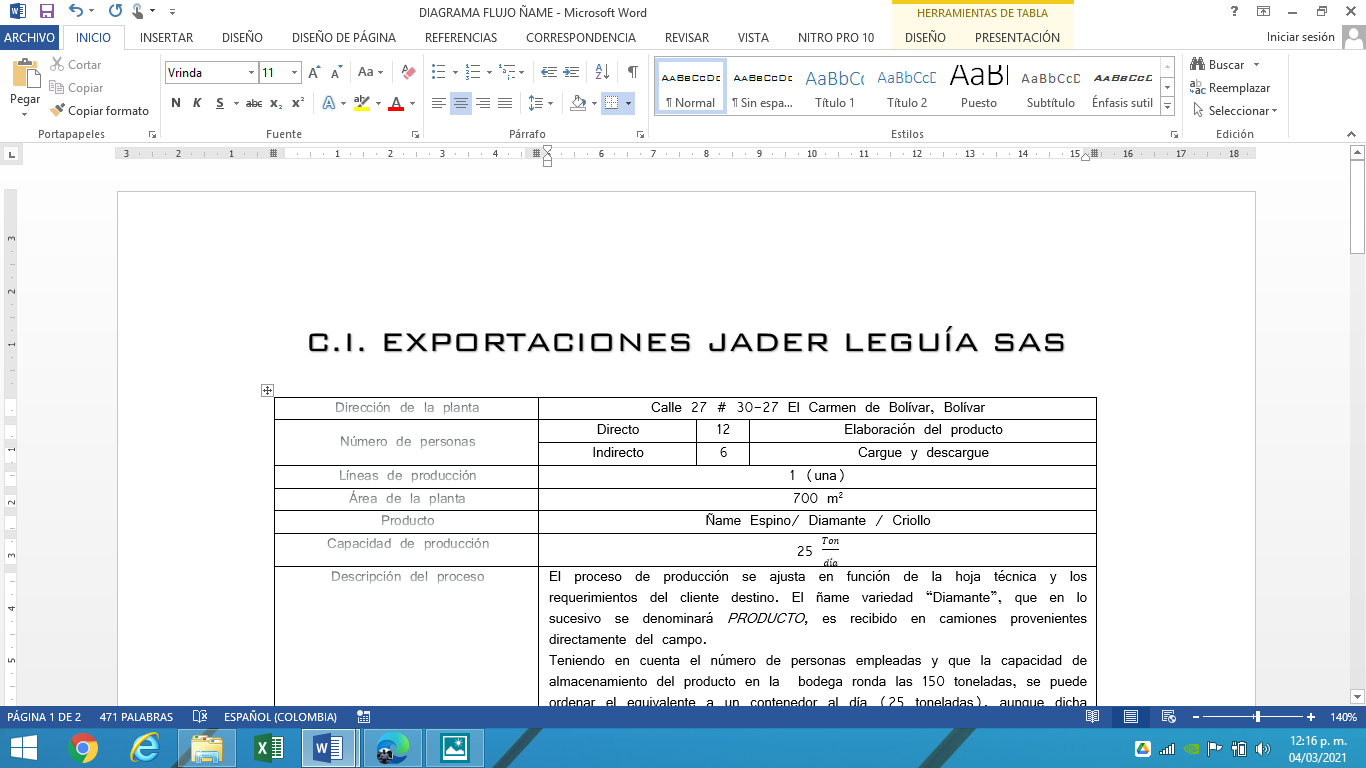Open the 471 PALABRAS word count
The image size is (1366, 768).
pos(136,717)
